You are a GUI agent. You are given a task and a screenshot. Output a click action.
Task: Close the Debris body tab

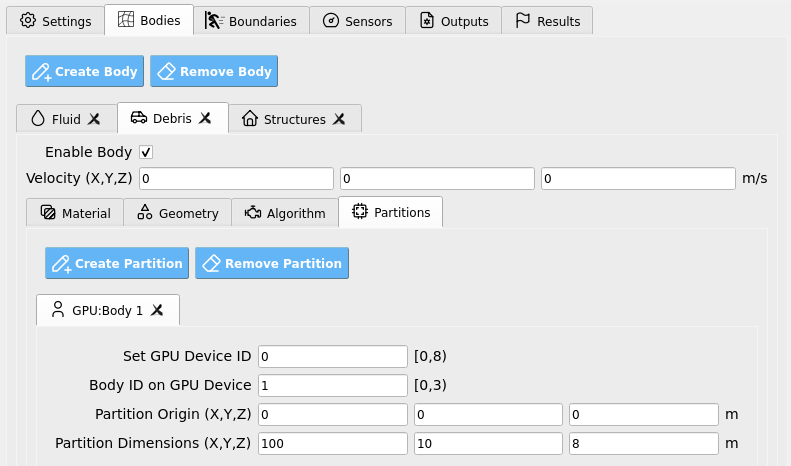tap(205, 118)
